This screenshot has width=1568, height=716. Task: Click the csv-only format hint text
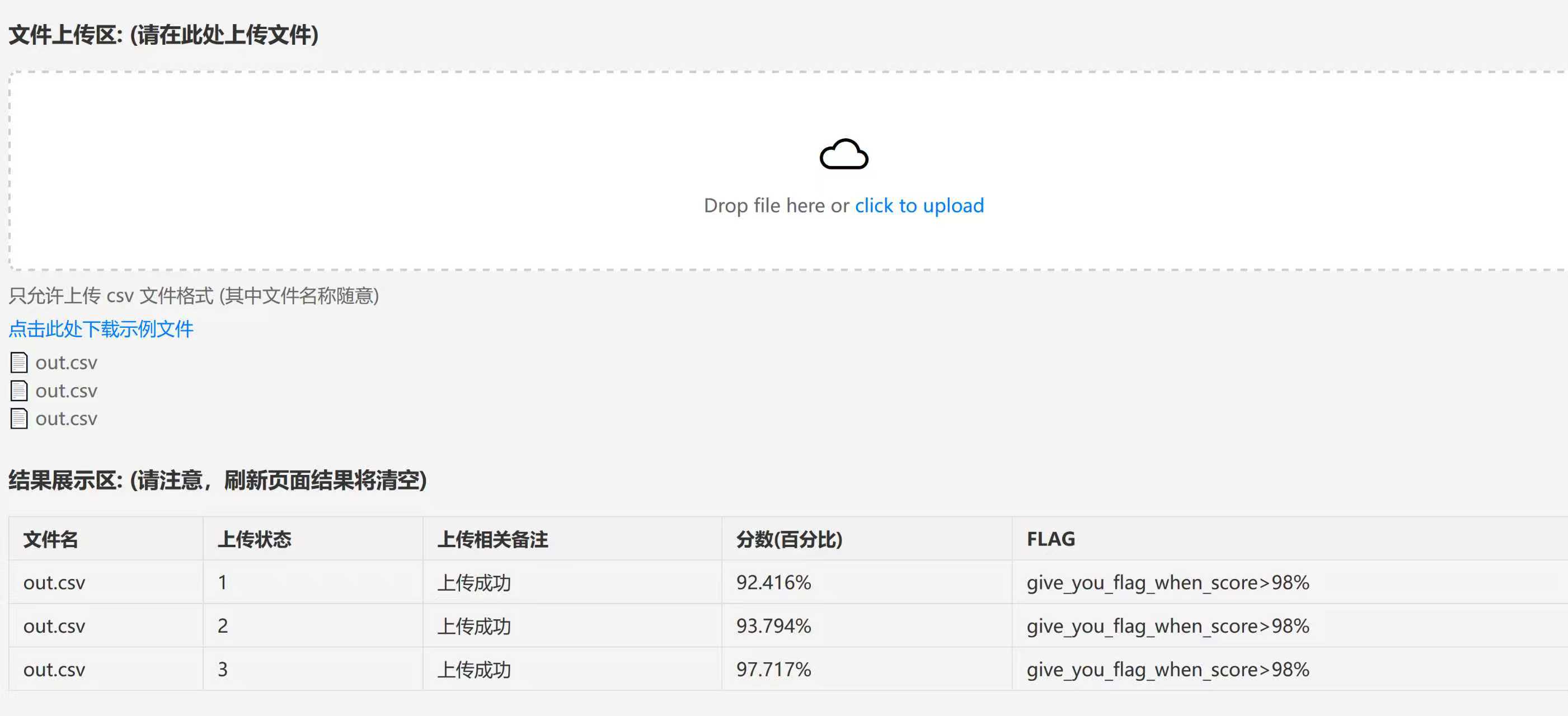pos(194,296)
